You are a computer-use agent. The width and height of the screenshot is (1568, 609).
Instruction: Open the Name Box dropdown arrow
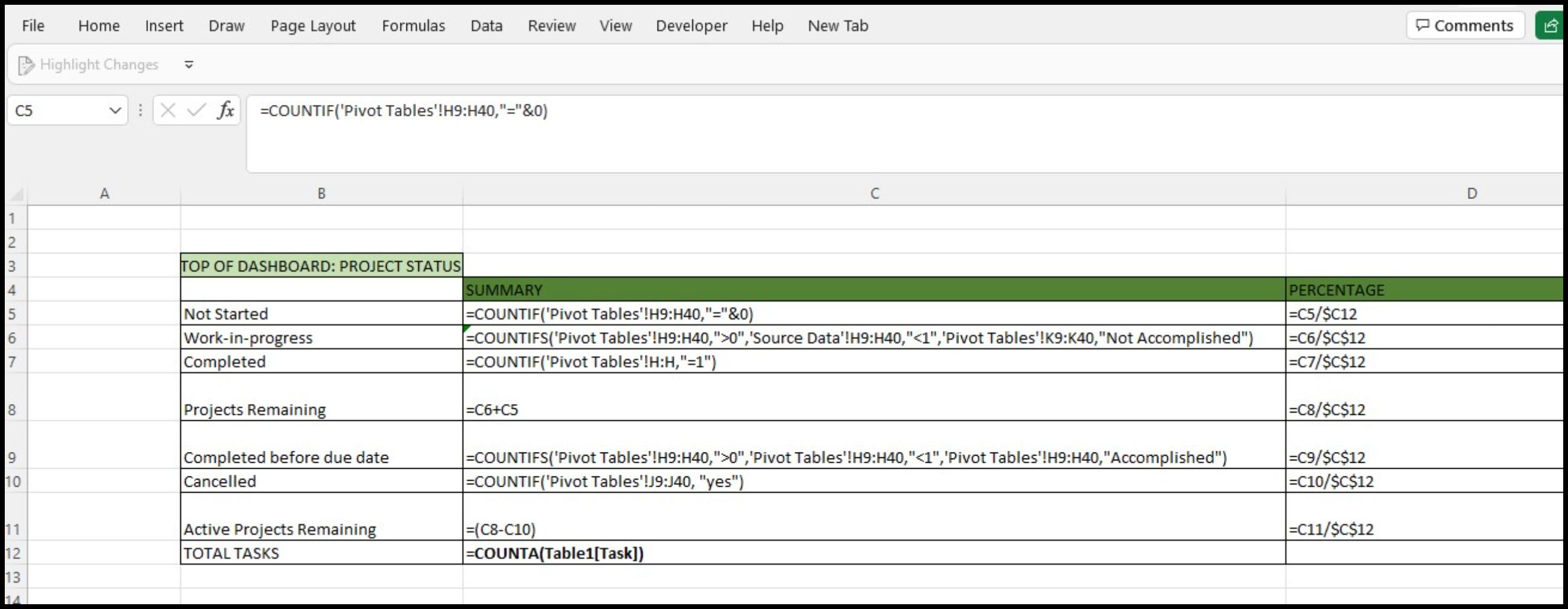click(114, 111)
